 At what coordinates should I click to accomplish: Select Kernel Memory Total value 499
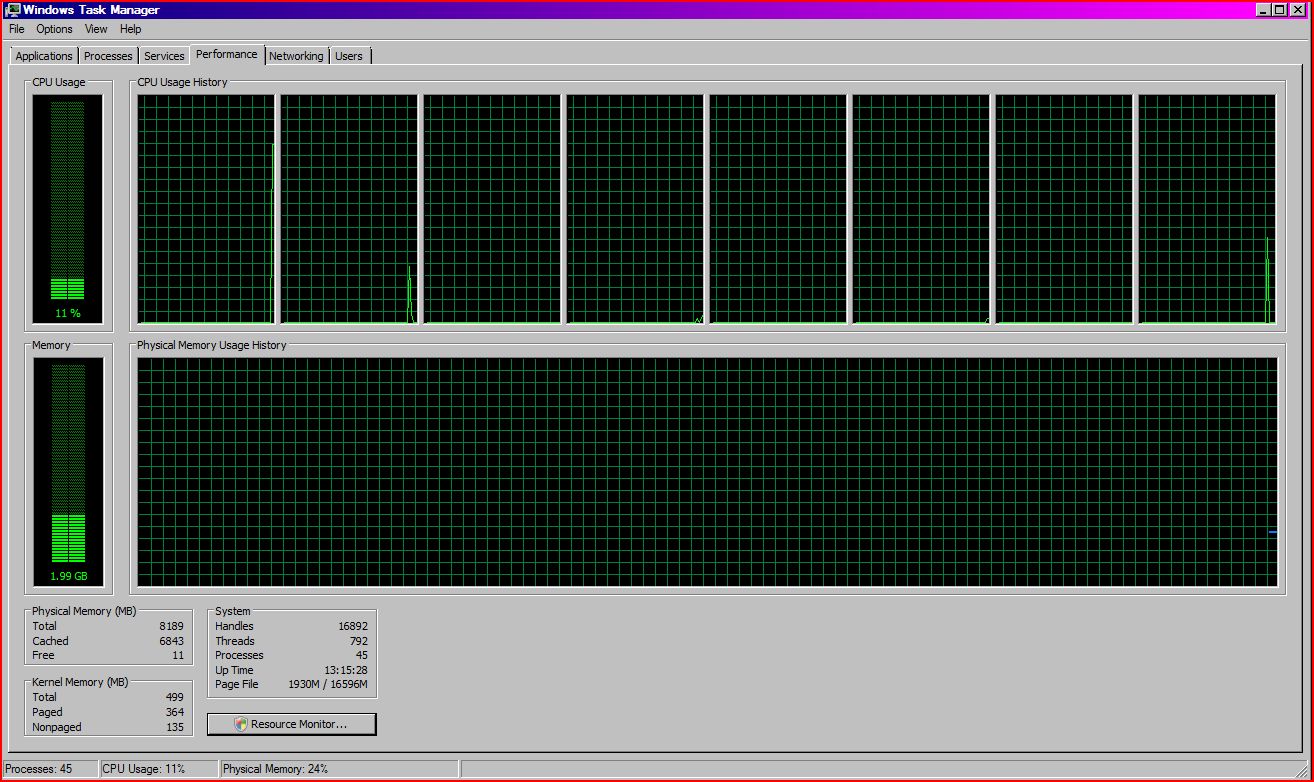174,697
